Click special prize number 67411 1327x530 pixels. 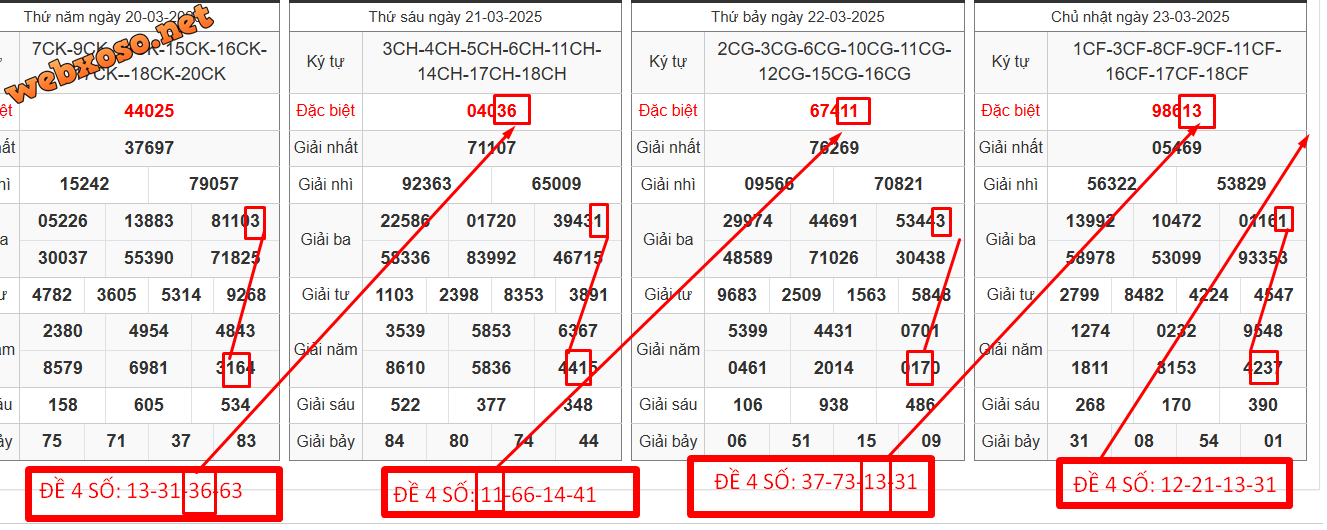click(x=834, y=111)
